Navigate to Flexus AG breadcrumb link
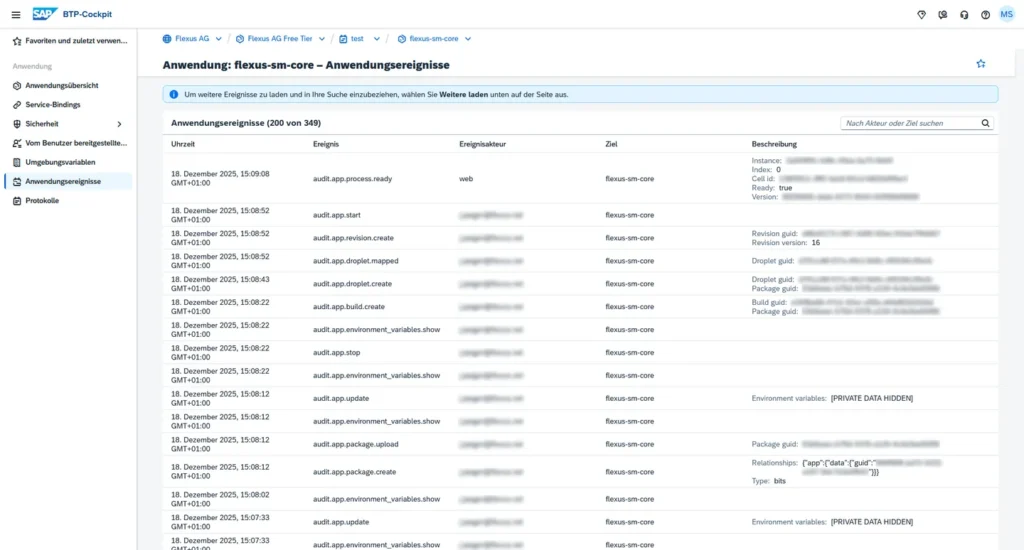The image size is (1024, 550). (x=192, y=39)
